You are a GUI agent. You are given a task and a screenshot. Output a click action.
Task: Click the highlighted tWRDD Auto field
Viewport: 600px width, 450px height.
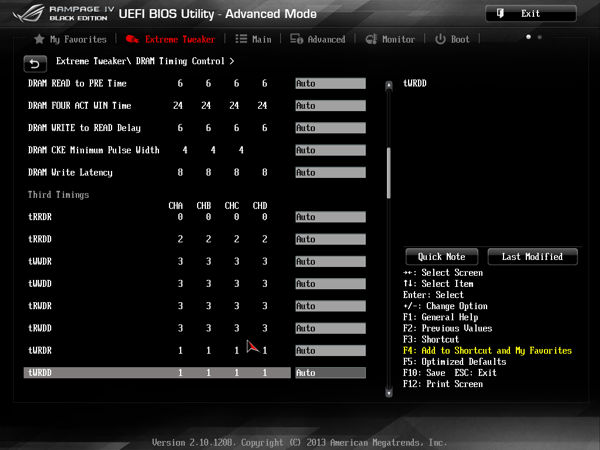point(331,373)
